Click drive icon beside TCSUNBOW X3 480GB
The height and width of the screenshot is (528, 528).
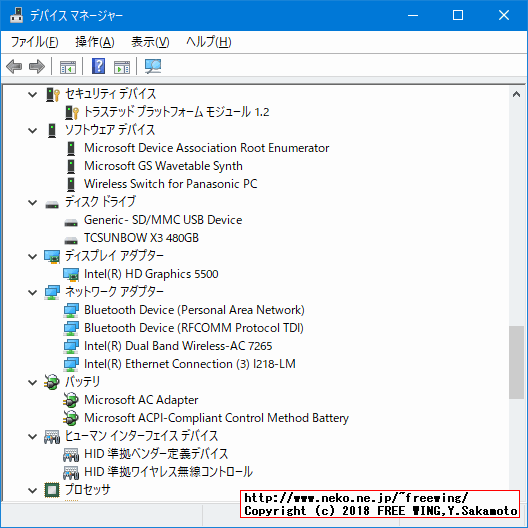71,240
